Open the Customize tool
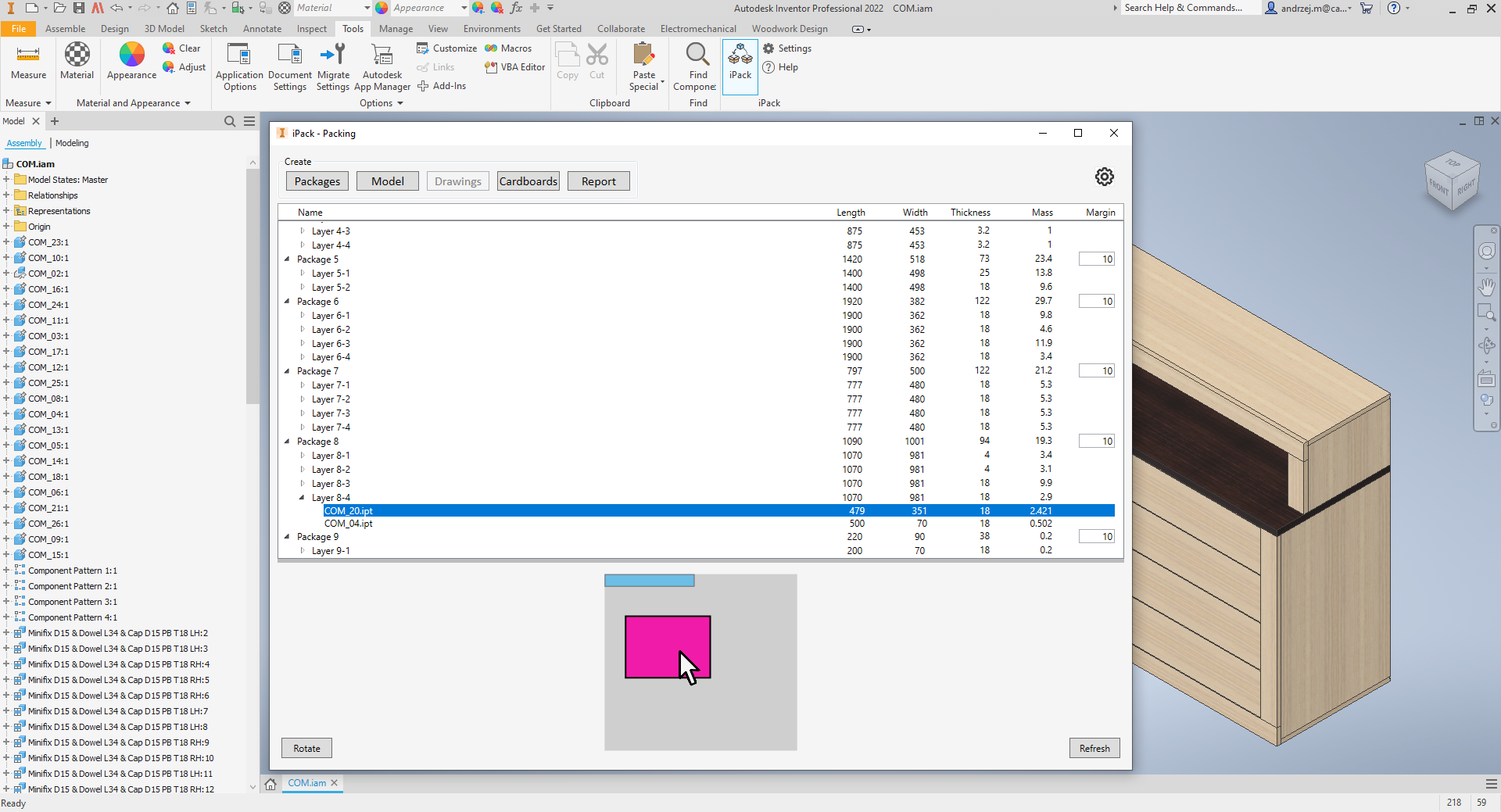Screen dimensions: 1501x812 [446, 48]
